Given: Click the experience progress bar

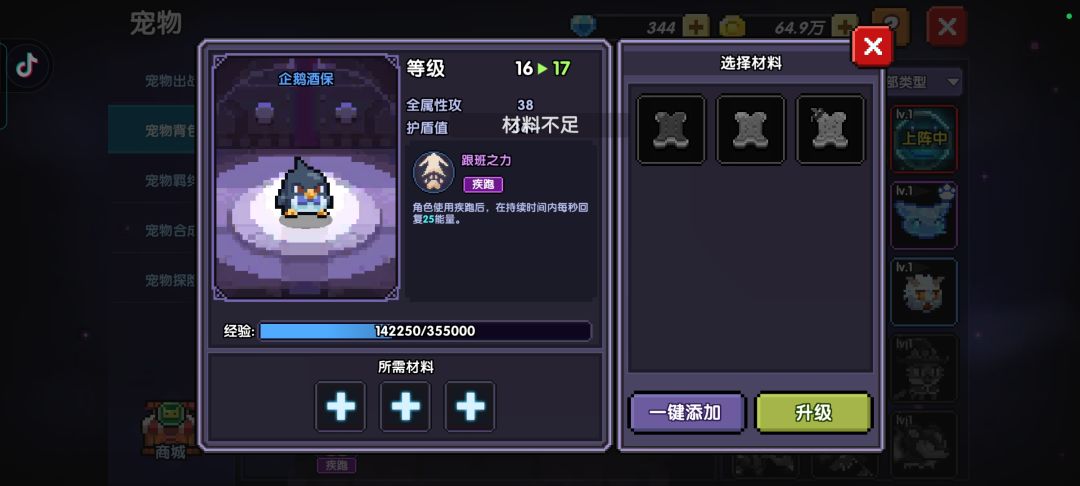Looking at the screenshot, I should click(x=425, y=331).
